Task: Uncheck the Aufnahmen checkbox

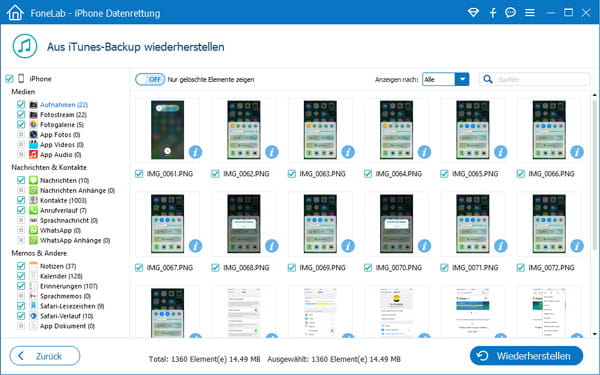Action: pos(21,104)
